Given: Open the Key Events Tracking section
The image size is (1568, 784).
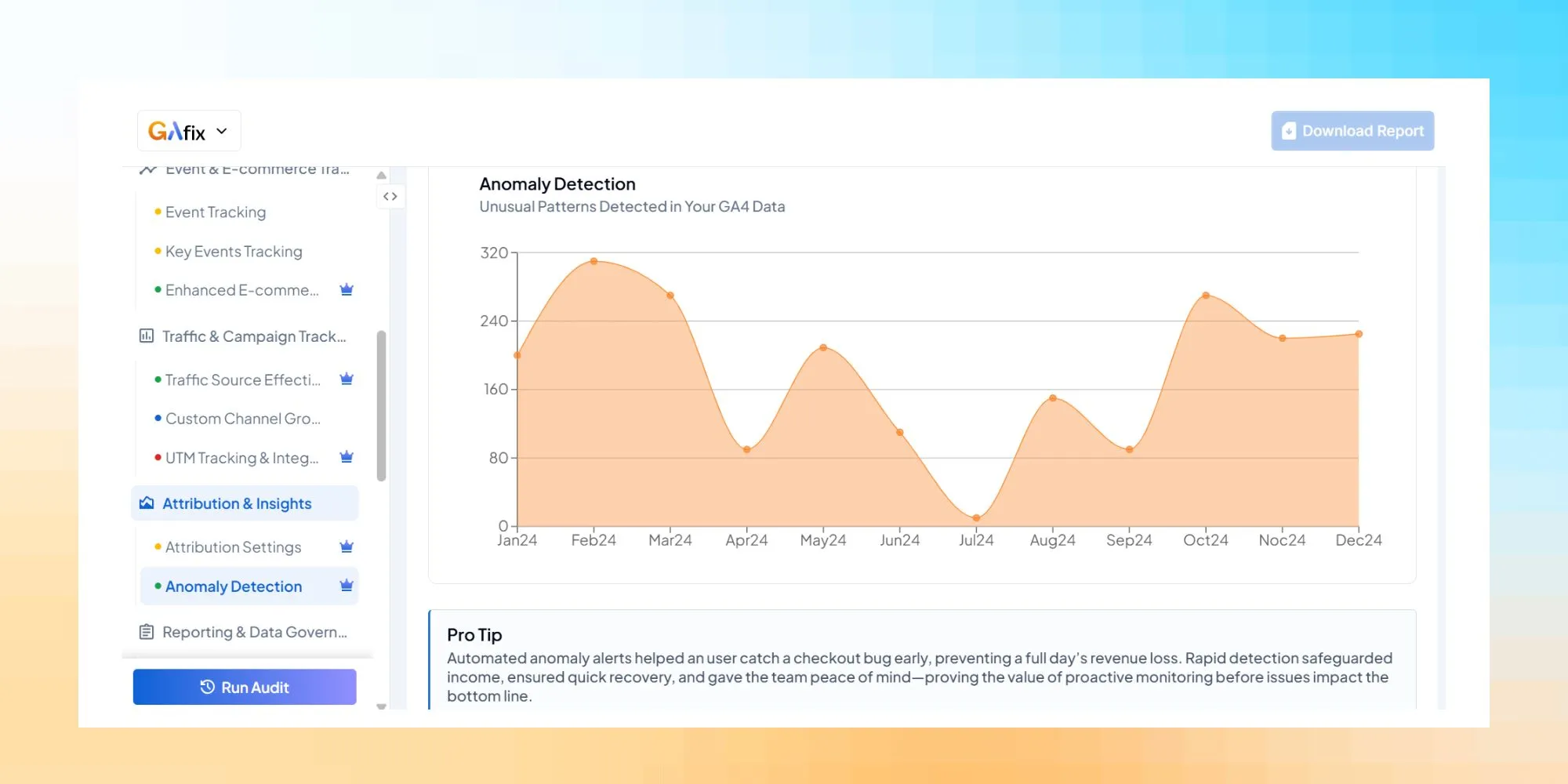Looking at the screenshot, I should (233, 251).
